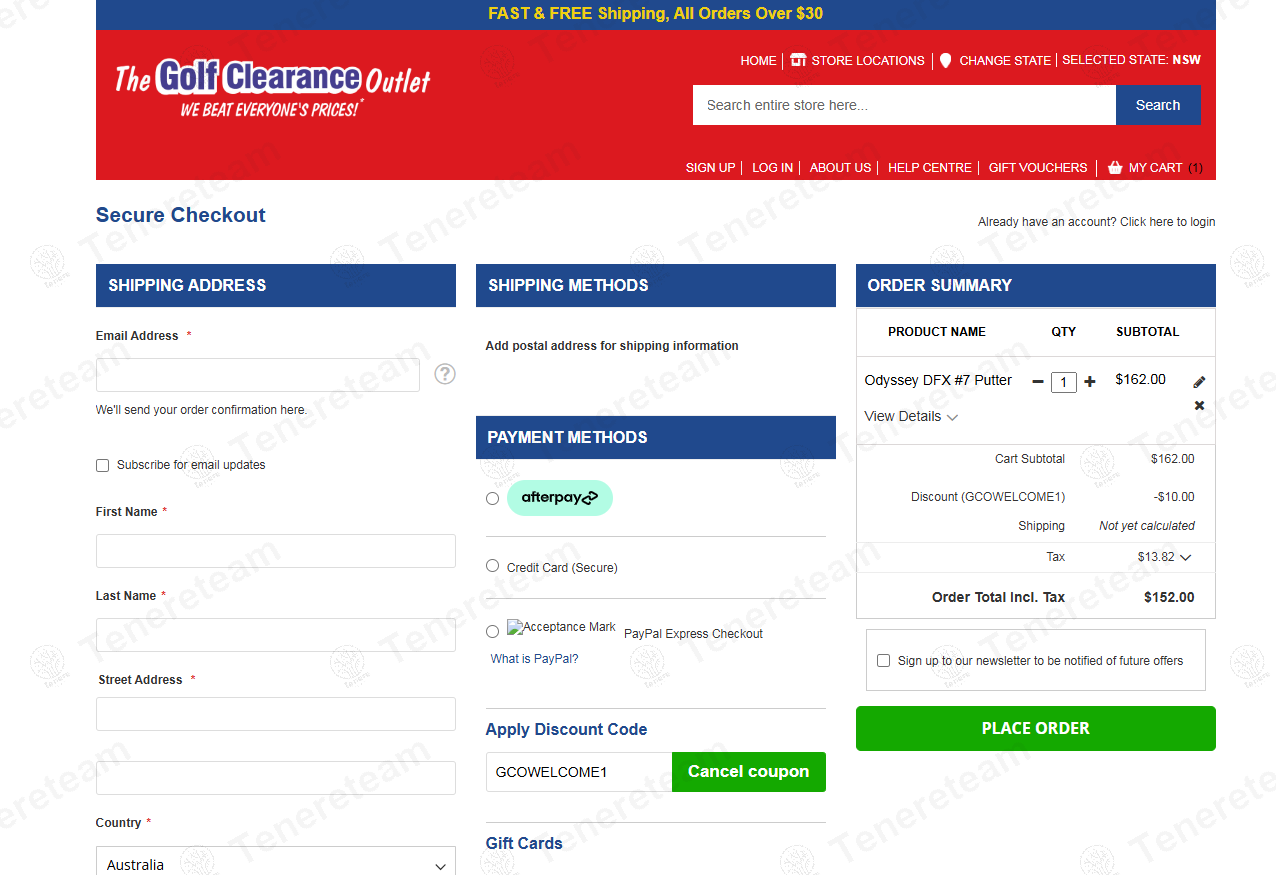Click the What is PayPal? link

534,659
